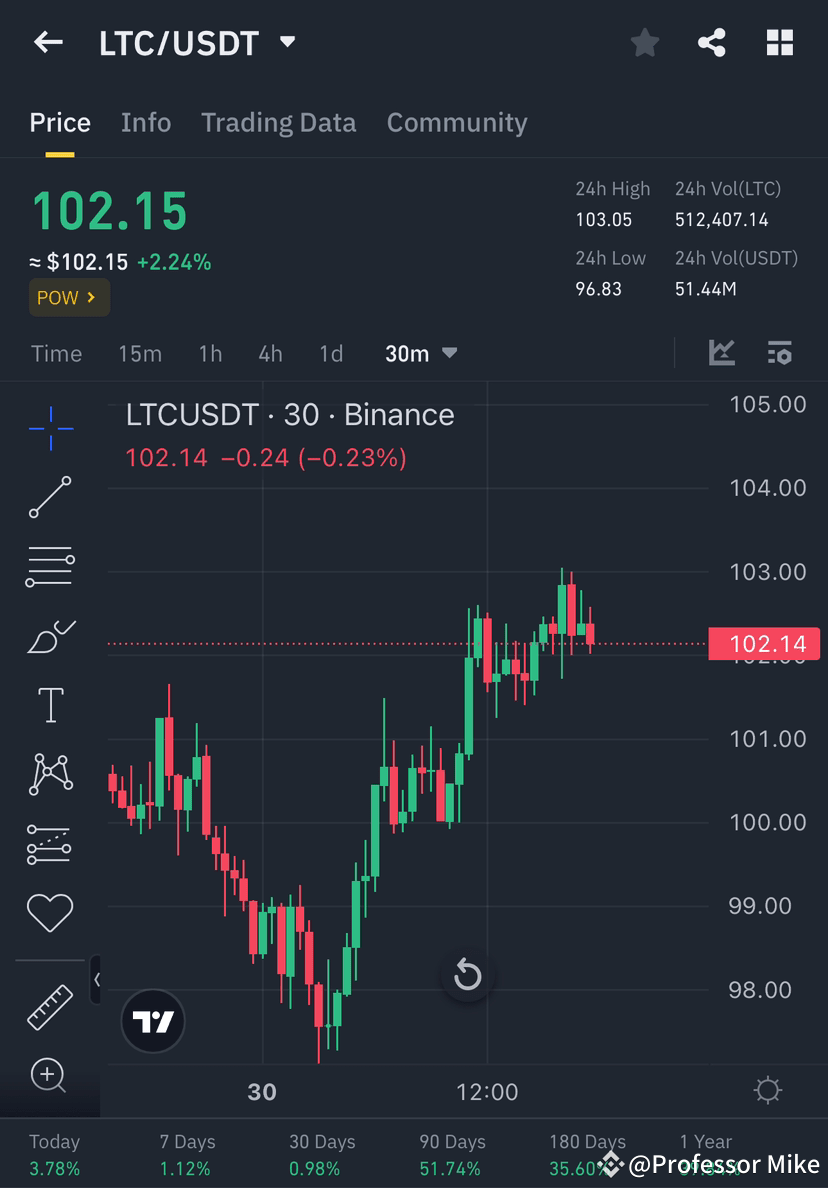Image resolution: width=828 pixels, height=1188 pixels.
Task: Switch to the Trading Data tab
Action: pos(279,122)
